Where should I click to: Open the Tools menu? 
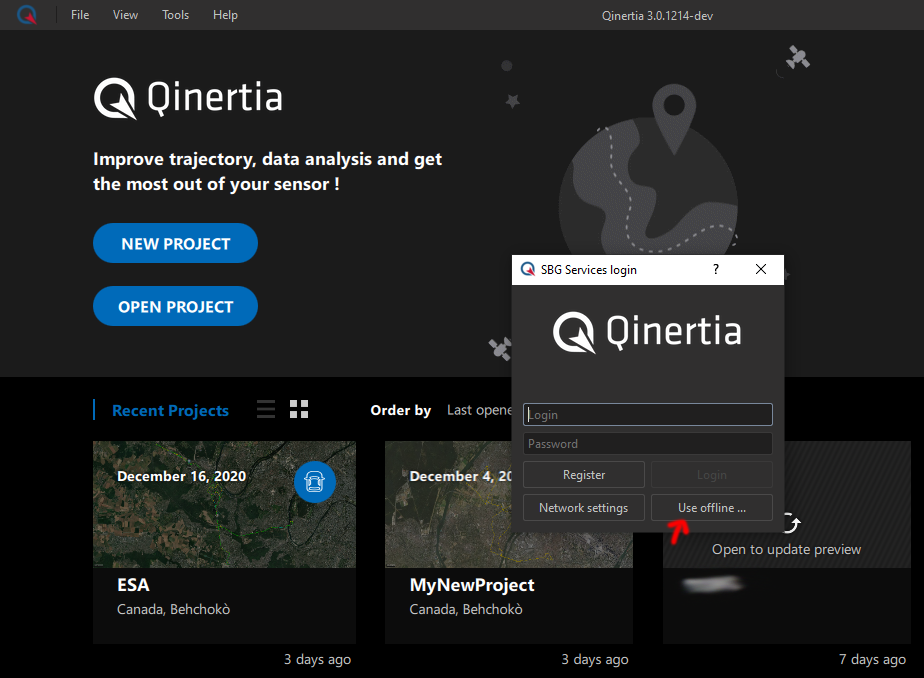(x=176, y=15)
